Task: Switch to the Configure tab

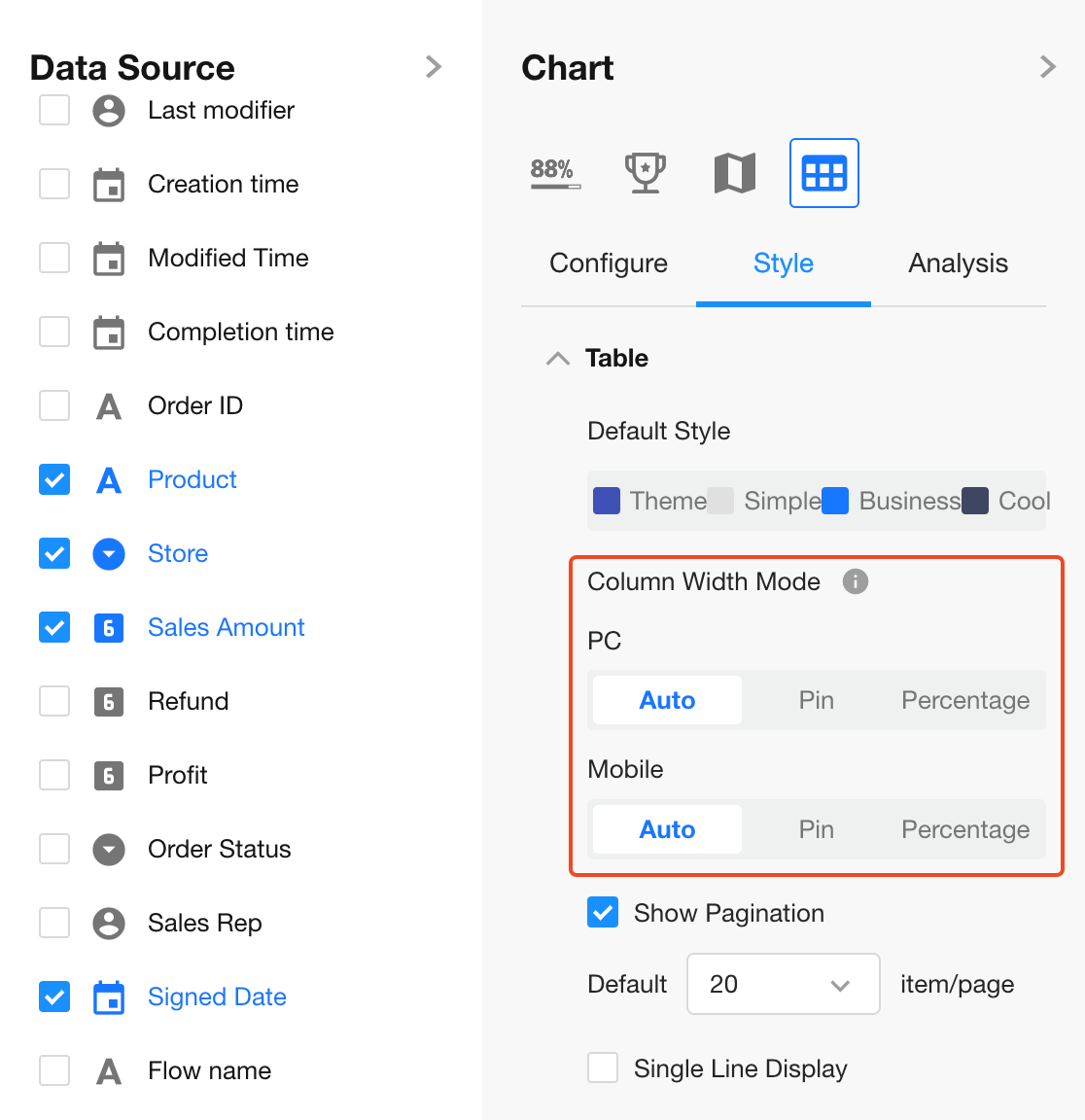Action: [609, 263]
